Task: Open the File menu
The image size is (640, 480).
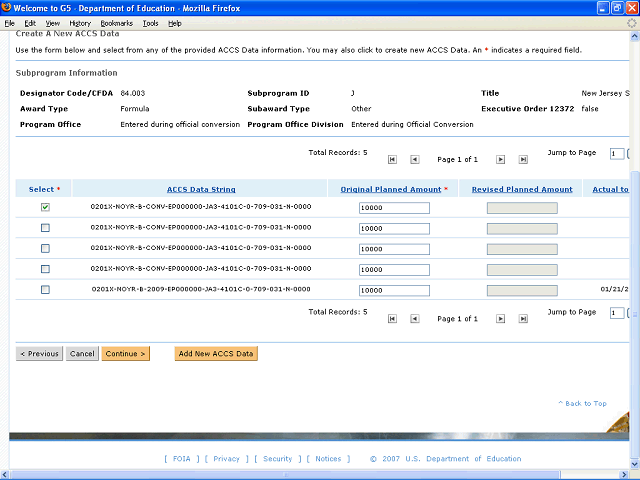Action: (x=10, y=24)
